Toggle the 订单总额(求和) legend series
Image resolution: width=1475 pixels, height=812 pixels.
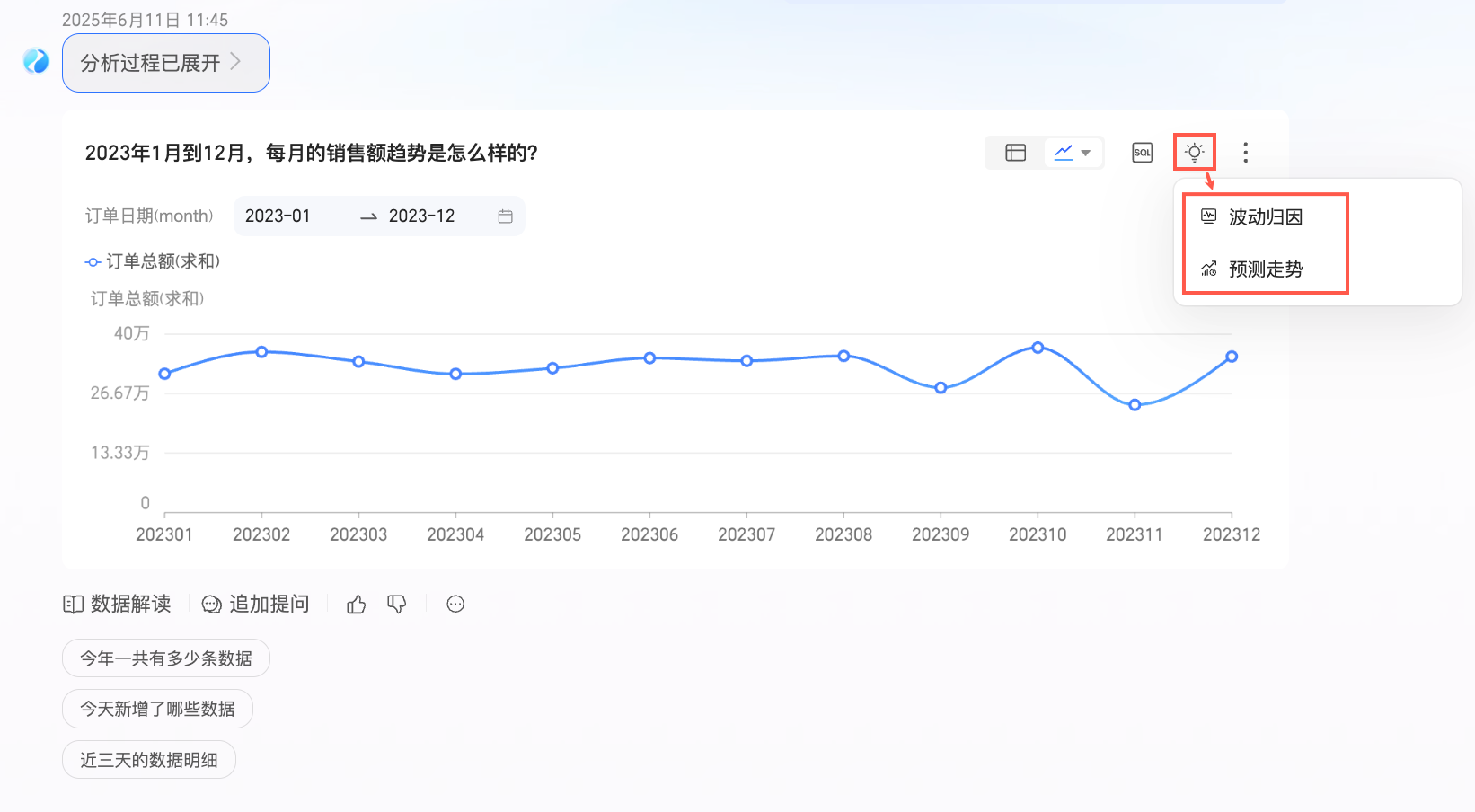[153, 261]
